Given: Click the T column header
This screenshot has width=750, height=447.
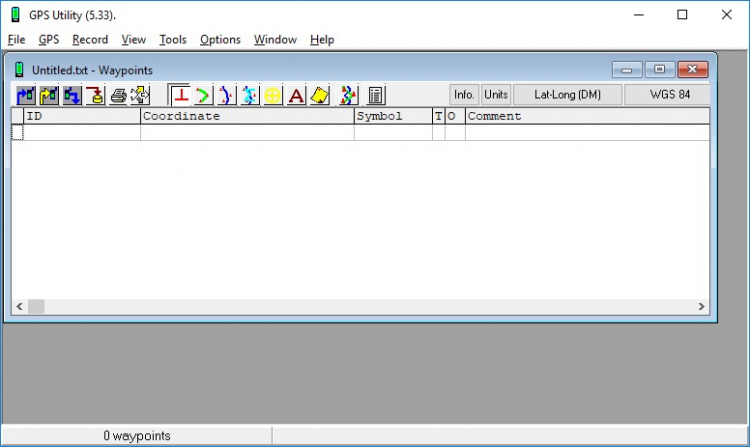Looking at the screenshot, I should tap(439, 116).
